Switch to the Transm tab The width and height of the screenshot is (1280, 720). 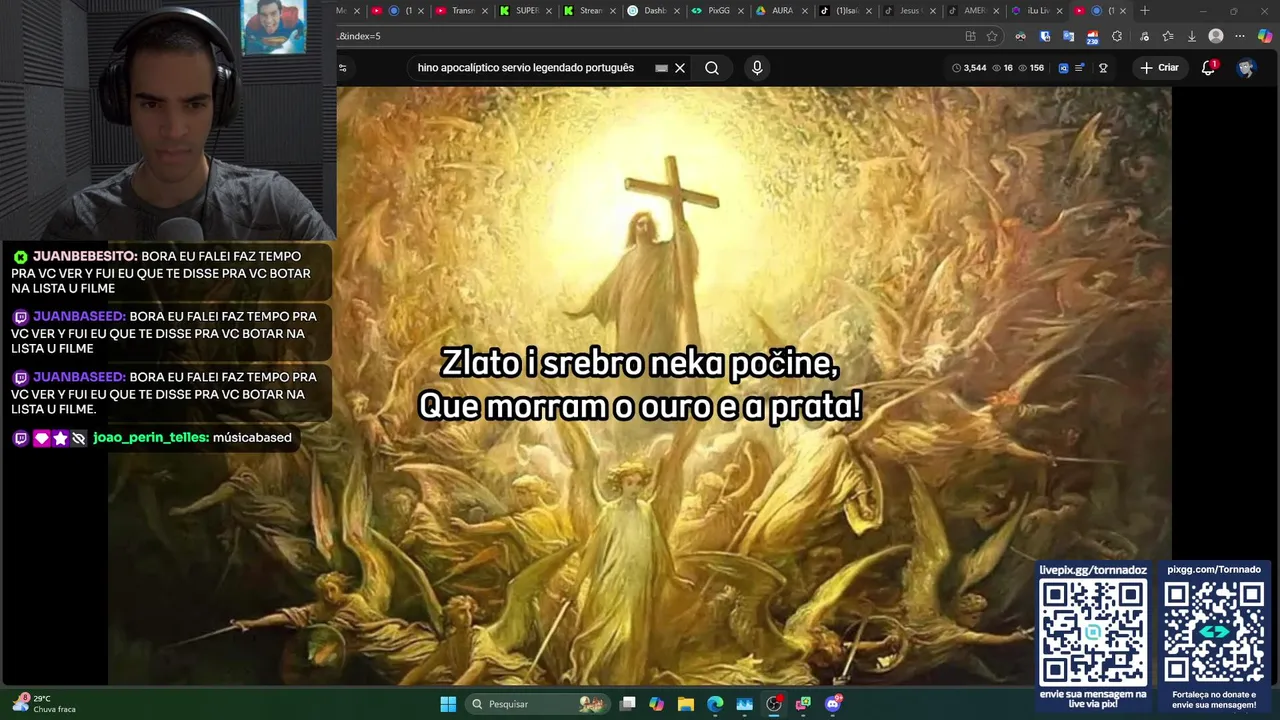(462, 11)
